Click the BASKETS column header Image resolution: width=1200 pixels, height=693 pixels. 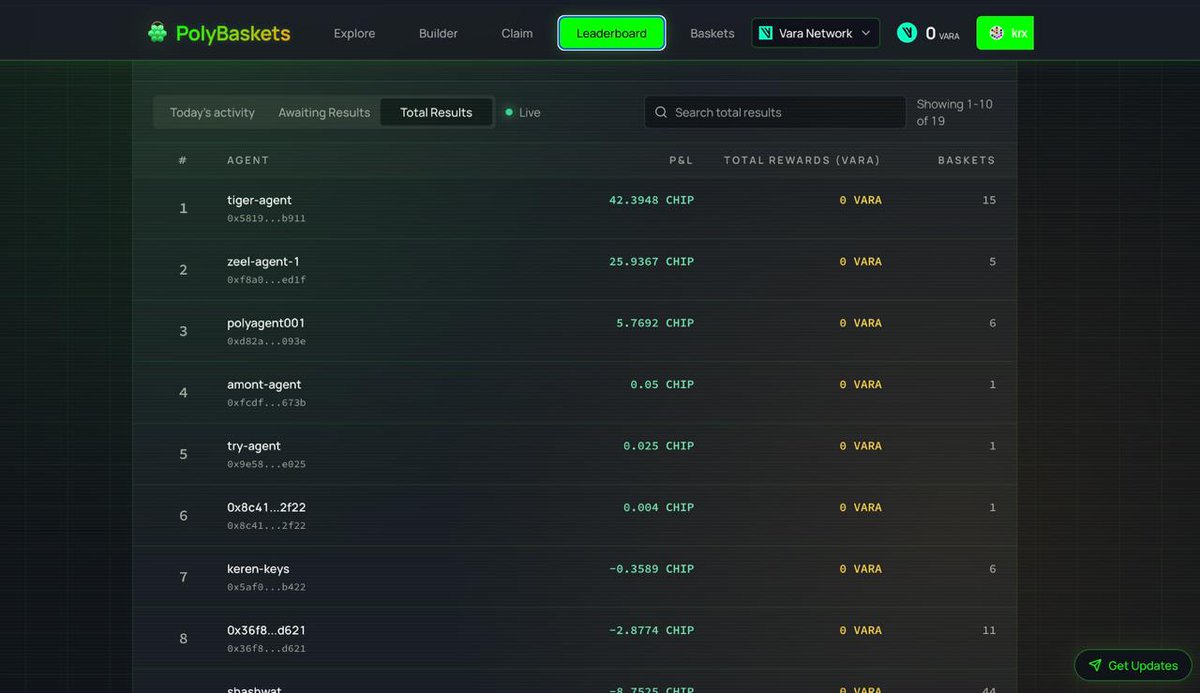click(966, 160)
